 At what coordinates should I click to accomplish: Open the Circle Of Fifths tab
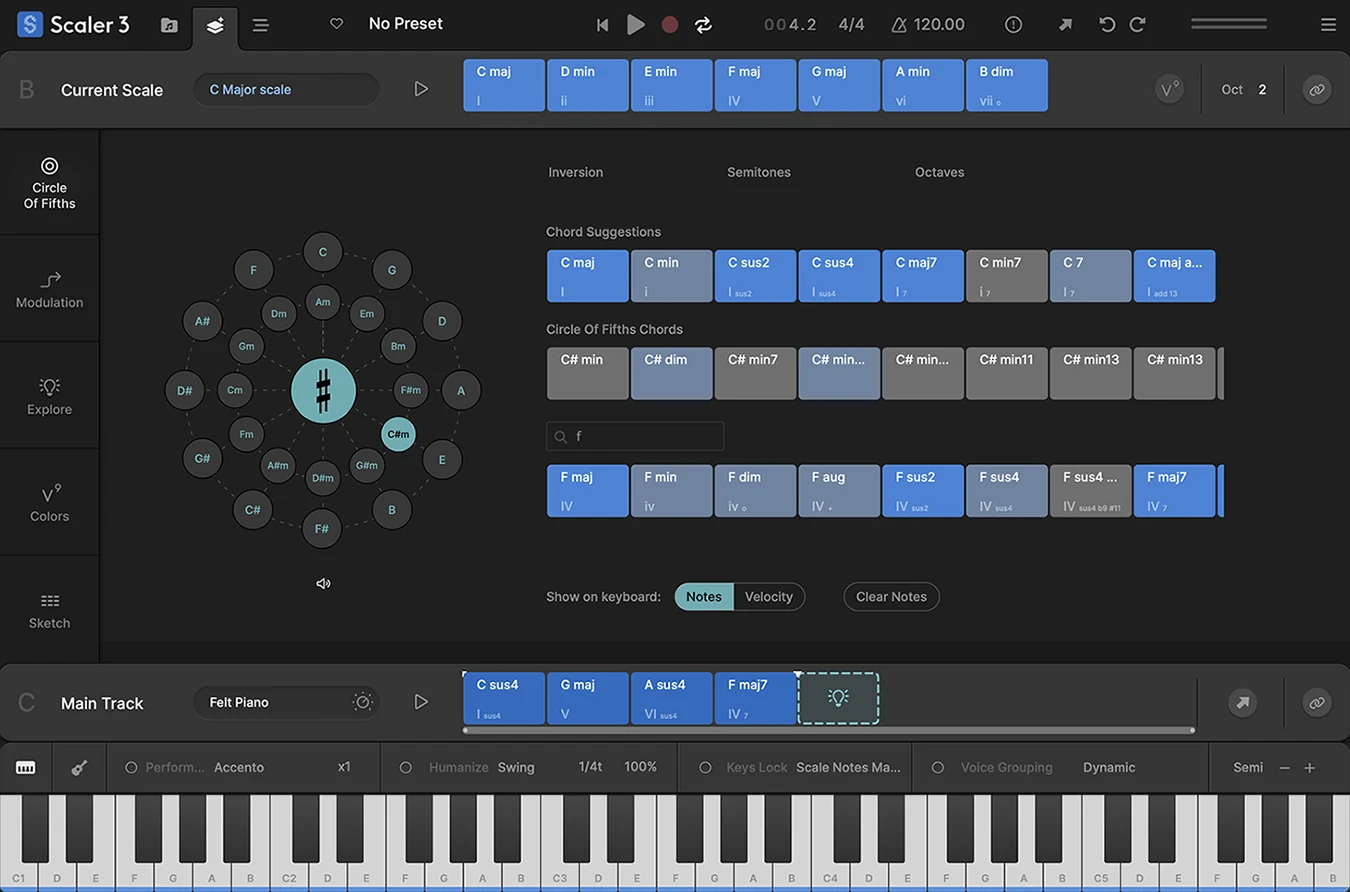tap(50, 182)
